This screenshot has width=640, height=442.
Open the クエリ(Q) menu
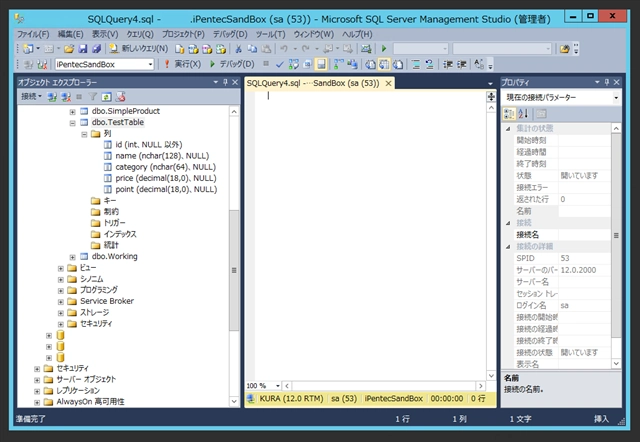(x=140, y=34)
